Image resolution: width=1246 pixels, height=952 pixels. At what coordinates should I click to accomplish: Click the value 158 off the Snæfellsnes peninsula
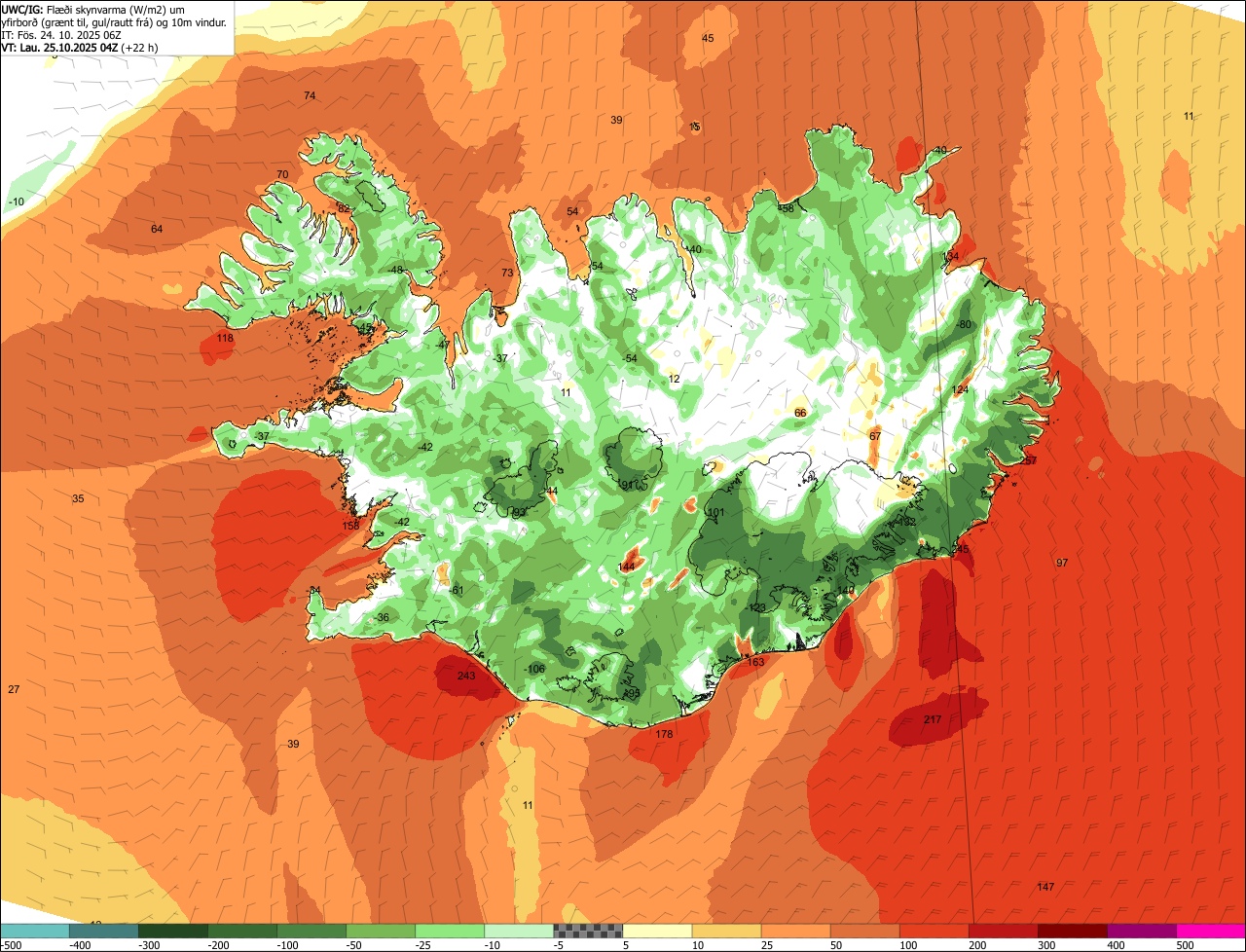click(x=351, y=526)
